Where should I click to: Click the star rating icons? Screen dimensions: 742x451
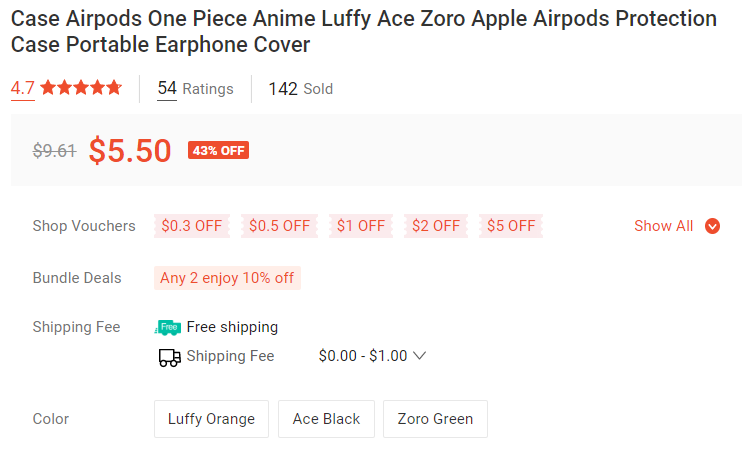[x=81, y=88]
